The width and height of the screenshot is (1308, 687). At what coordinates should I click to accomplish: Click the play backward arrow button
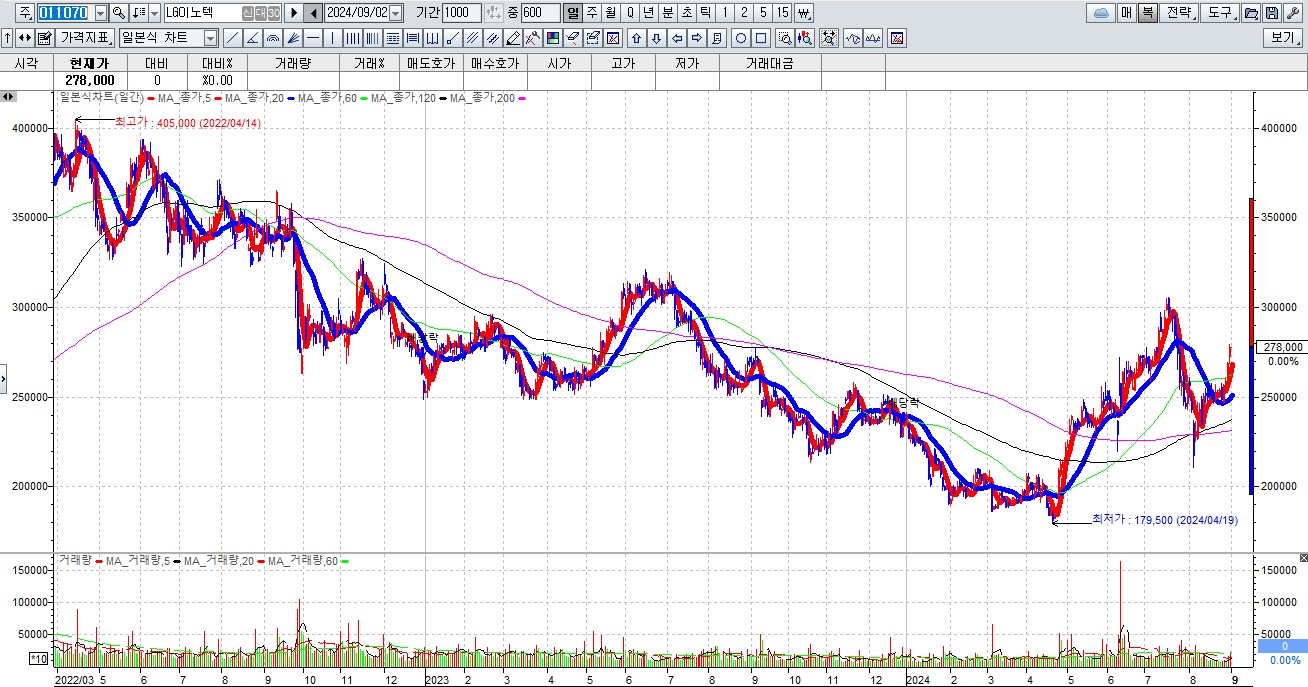313,13
